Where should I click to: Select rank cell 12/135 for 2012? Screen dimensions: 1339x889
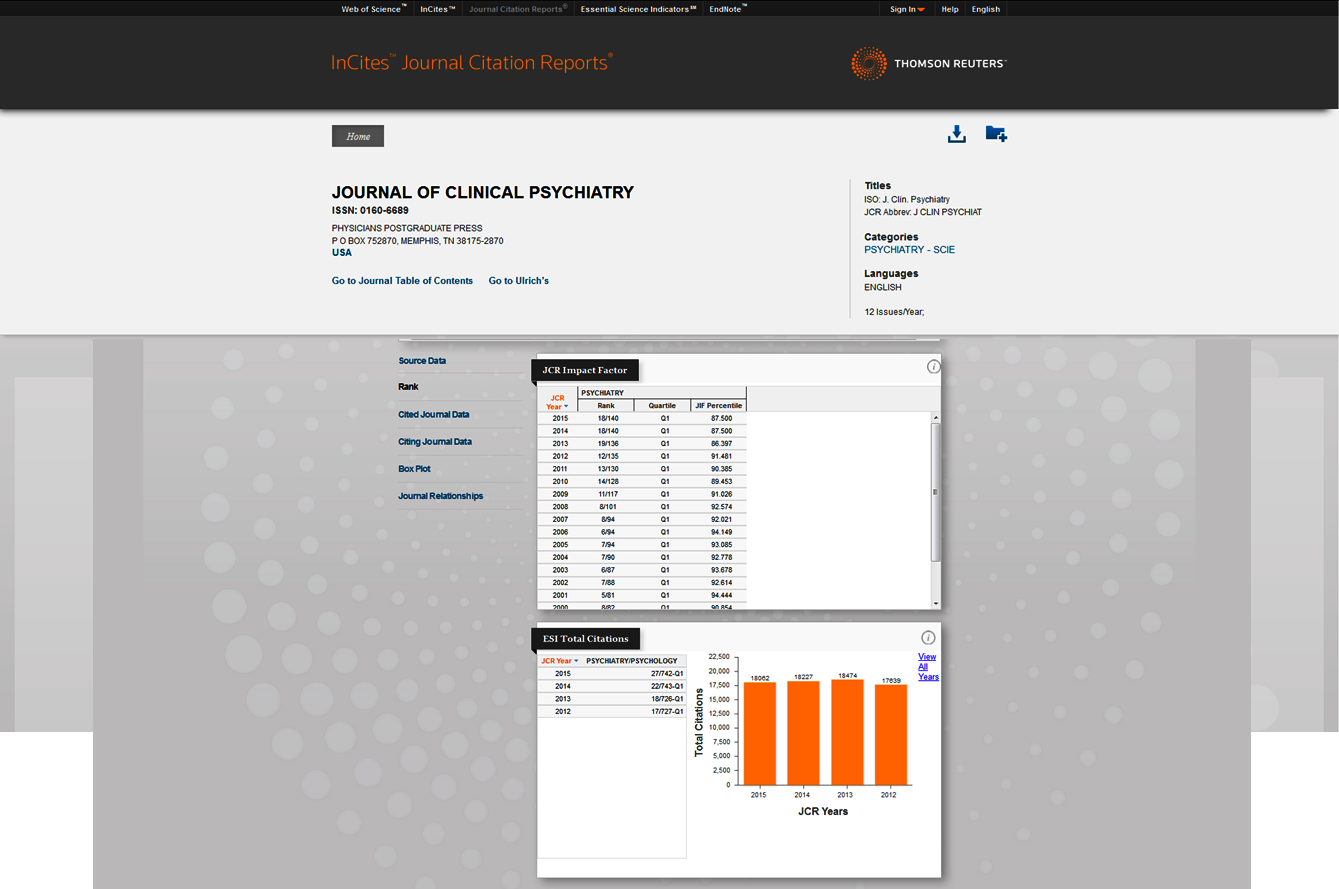point(608,456)
